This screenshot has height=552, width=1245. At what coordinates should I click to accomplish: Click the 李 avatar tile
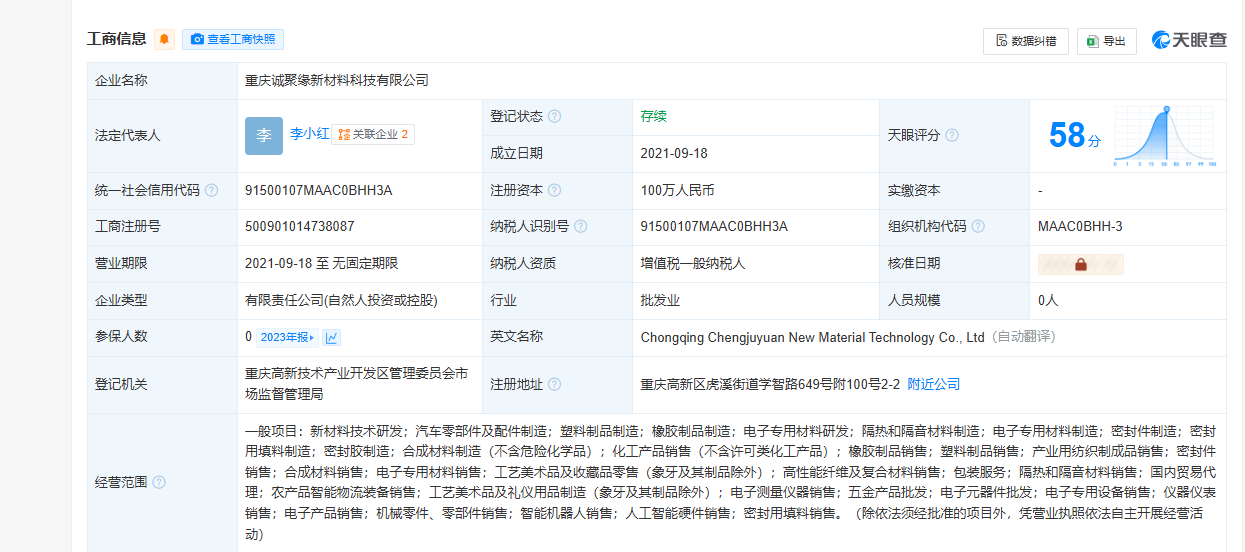pos(264,135)
